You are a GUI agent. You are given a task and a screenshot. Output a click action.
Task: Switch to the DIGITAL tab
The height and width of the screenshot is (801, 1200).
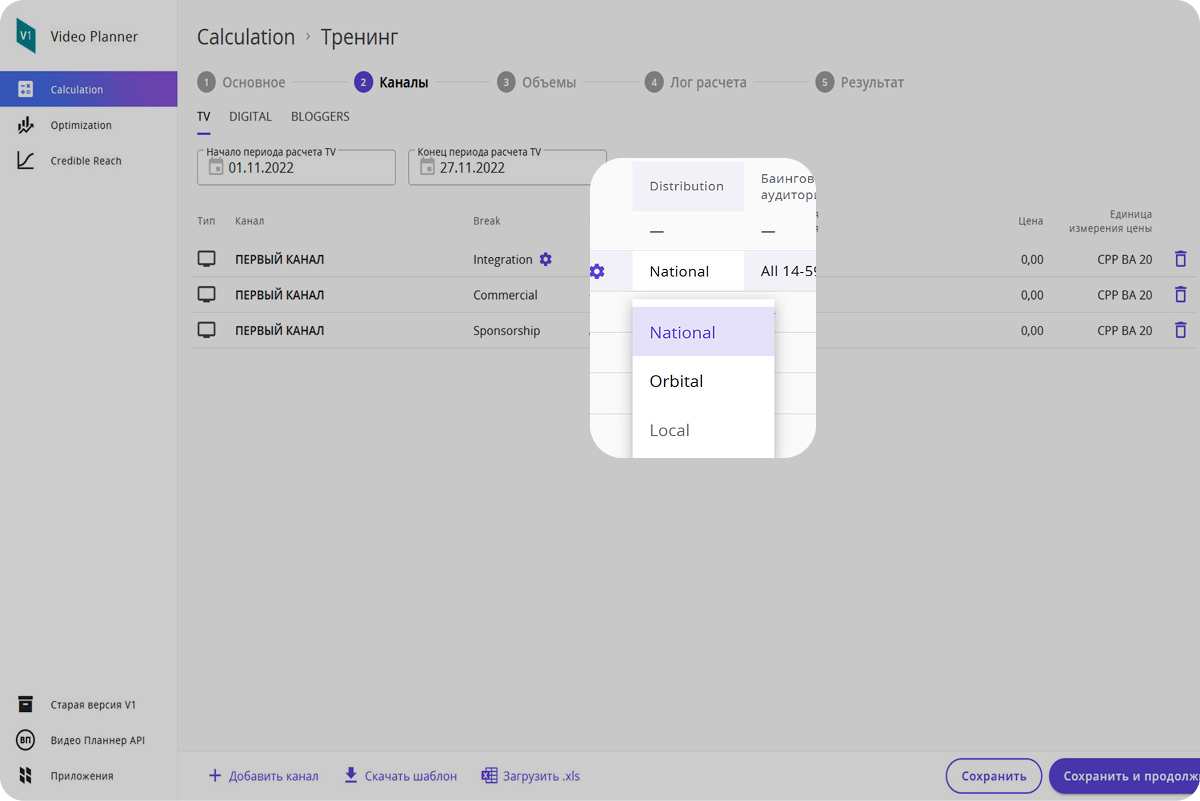250,117
